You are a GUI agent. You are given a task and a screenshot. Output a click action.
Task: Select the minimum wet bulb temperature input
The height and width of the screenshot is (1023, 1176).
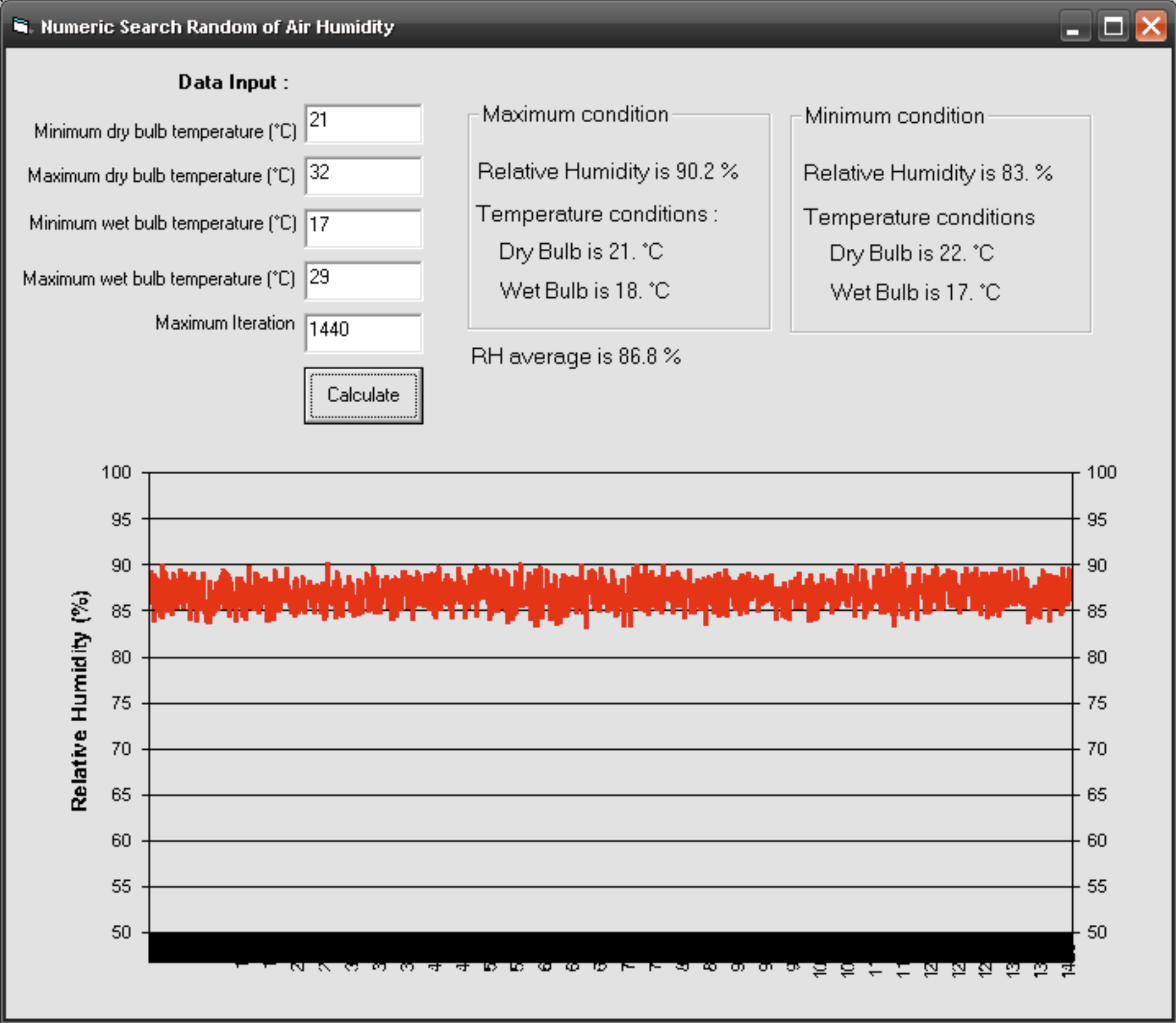(363, 228)
